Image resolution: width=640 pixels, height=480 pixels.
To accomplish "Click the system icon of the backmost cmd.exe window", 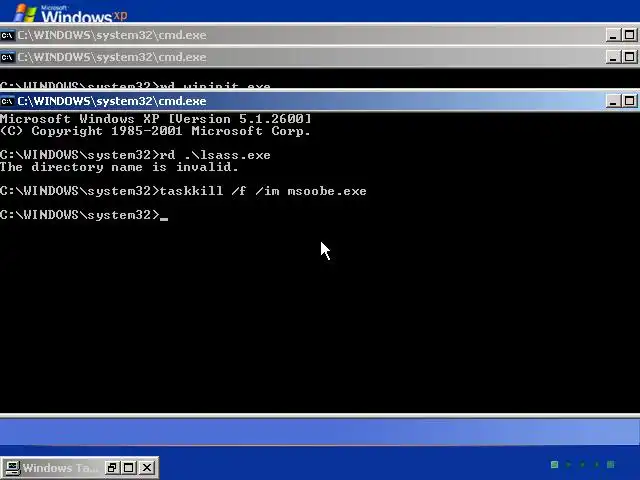I will [x=8, y=36].
